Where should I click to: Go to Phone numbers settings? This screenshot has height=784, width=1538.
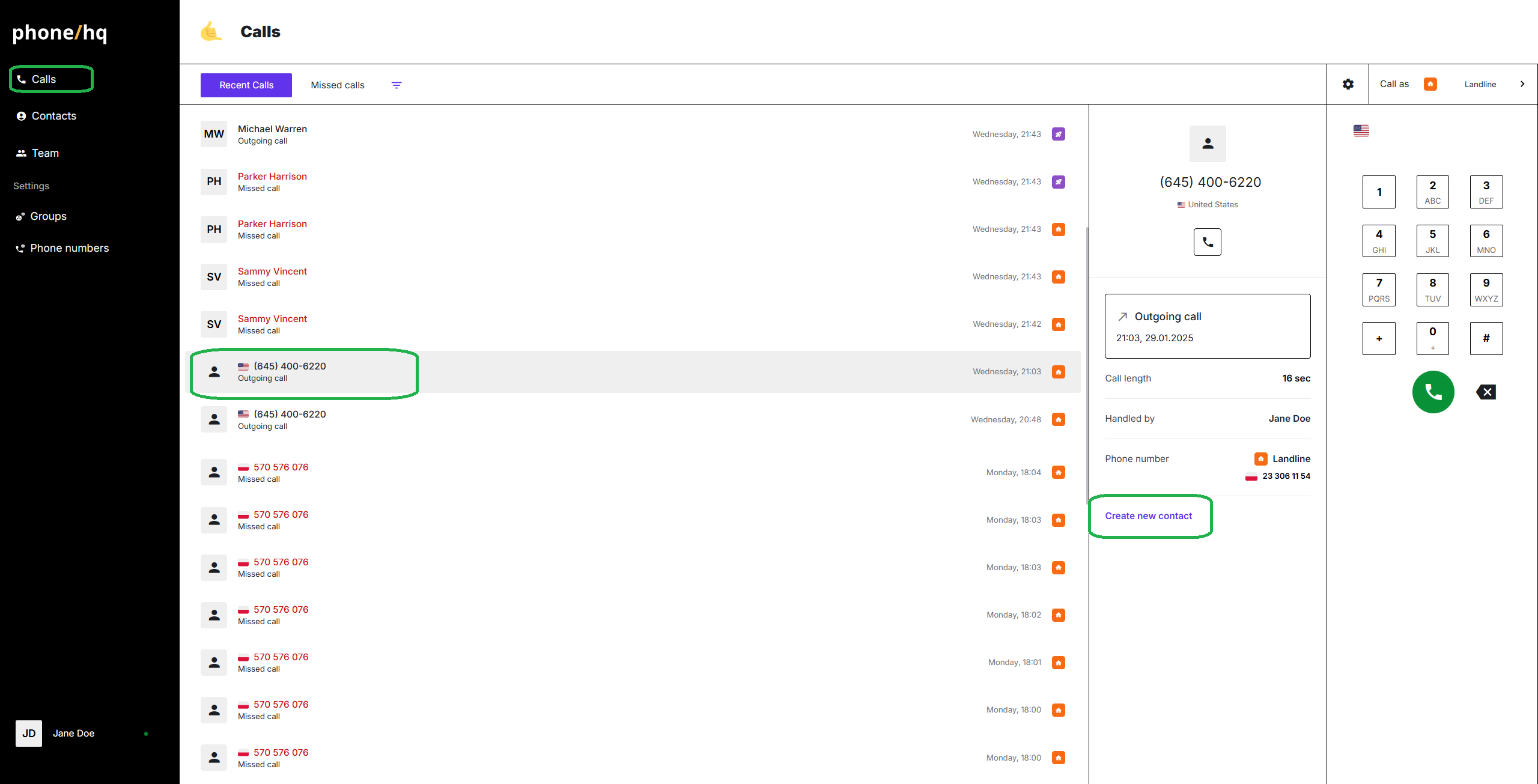click(x=69, y=248)
